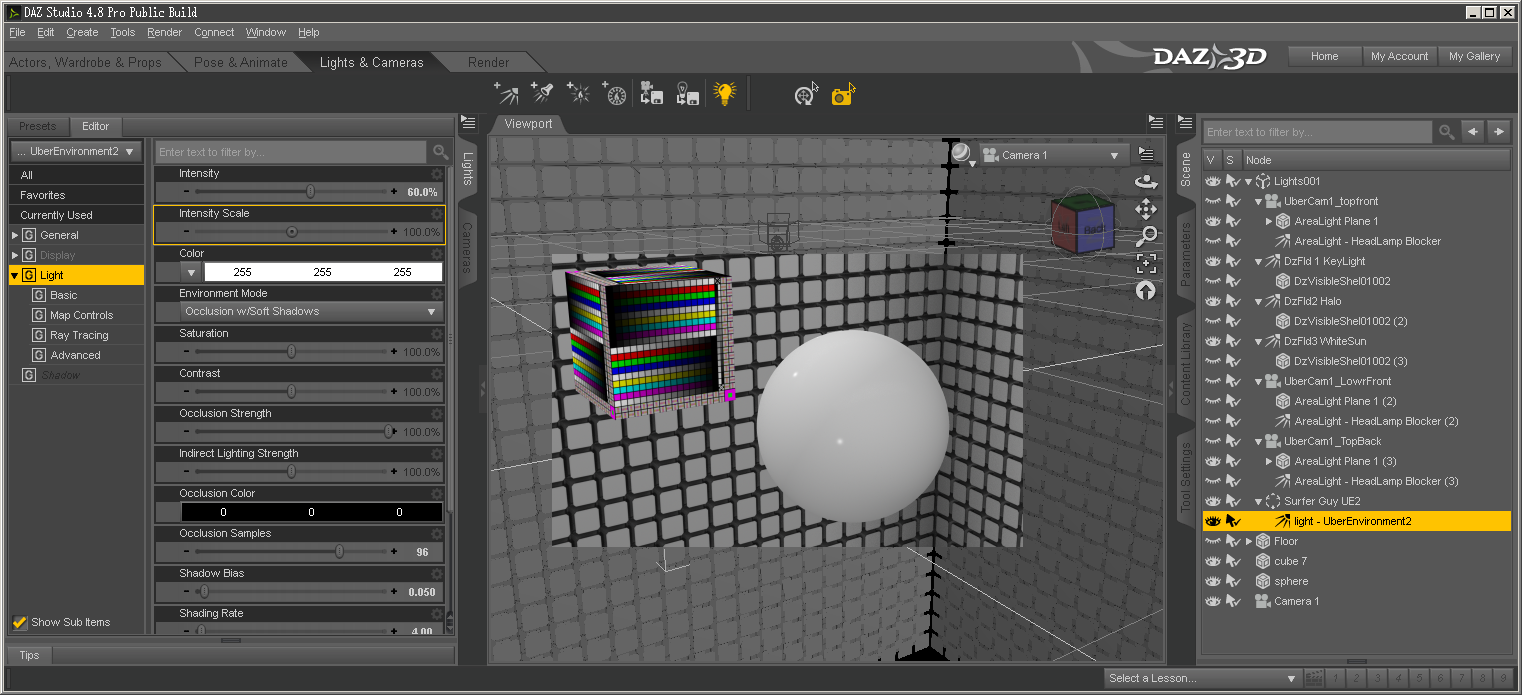Open the Light editor pane options menu
Screen dimensions: 1522x695
[x=467, y=123]
